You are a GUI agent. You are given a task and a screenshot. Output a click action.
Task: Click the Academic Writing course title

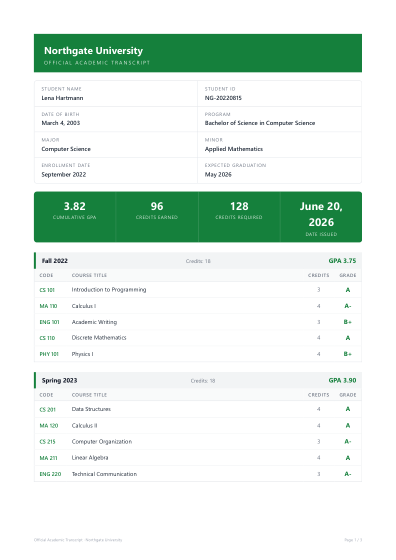[94, 322]
